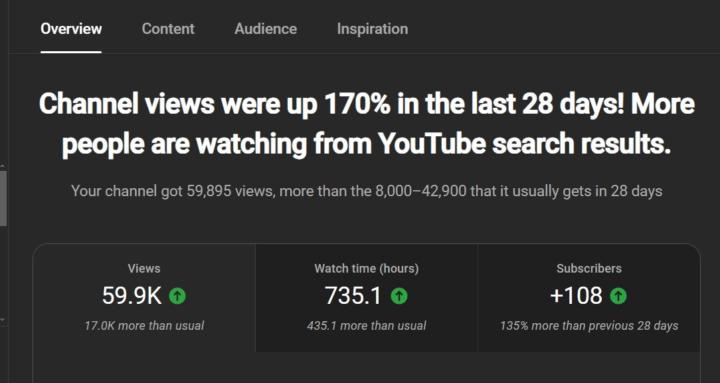The height and width of the screenshot is (383, 720).
Task: Click the 735.1 watch time value
Action: click(353, 296)
